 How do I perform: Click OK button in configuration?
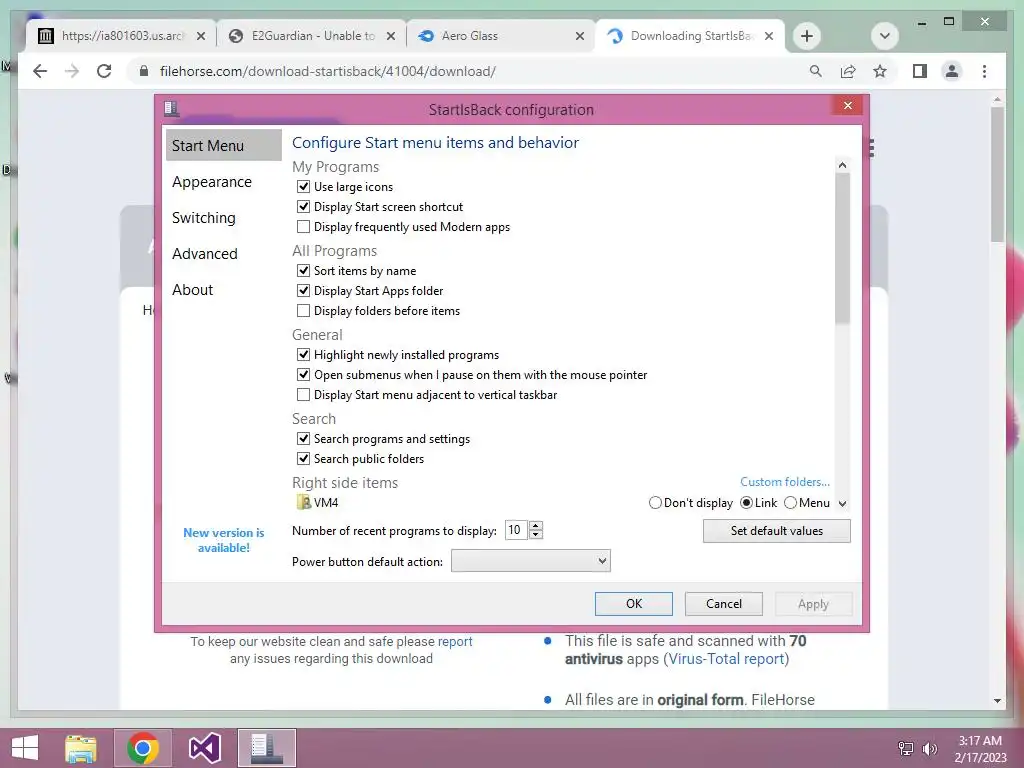tap(633, 603)
